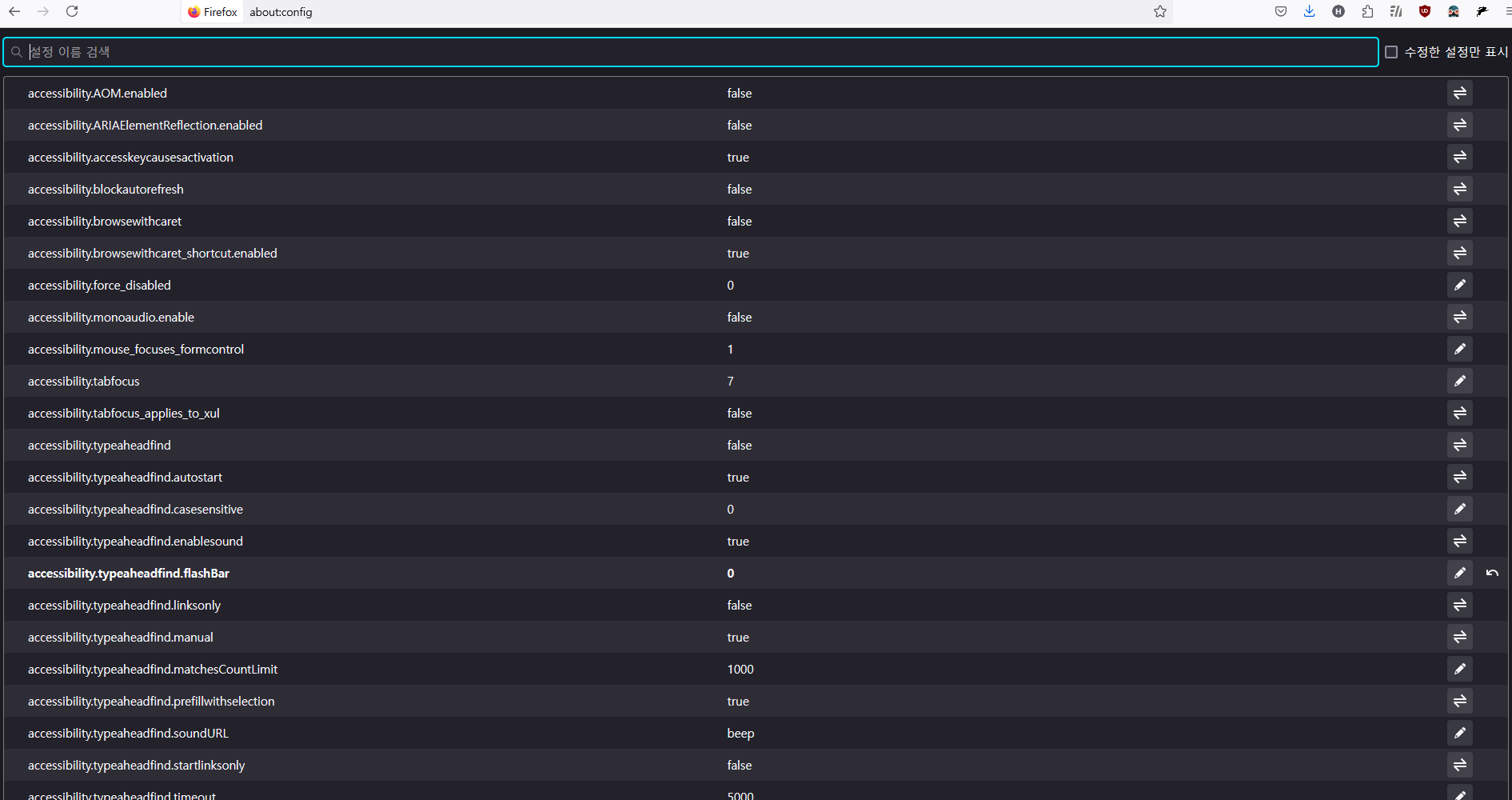Toggle accessibility.accesskeycausesactivation value
The image size is (1512, 800).
tap(1460, 157)
